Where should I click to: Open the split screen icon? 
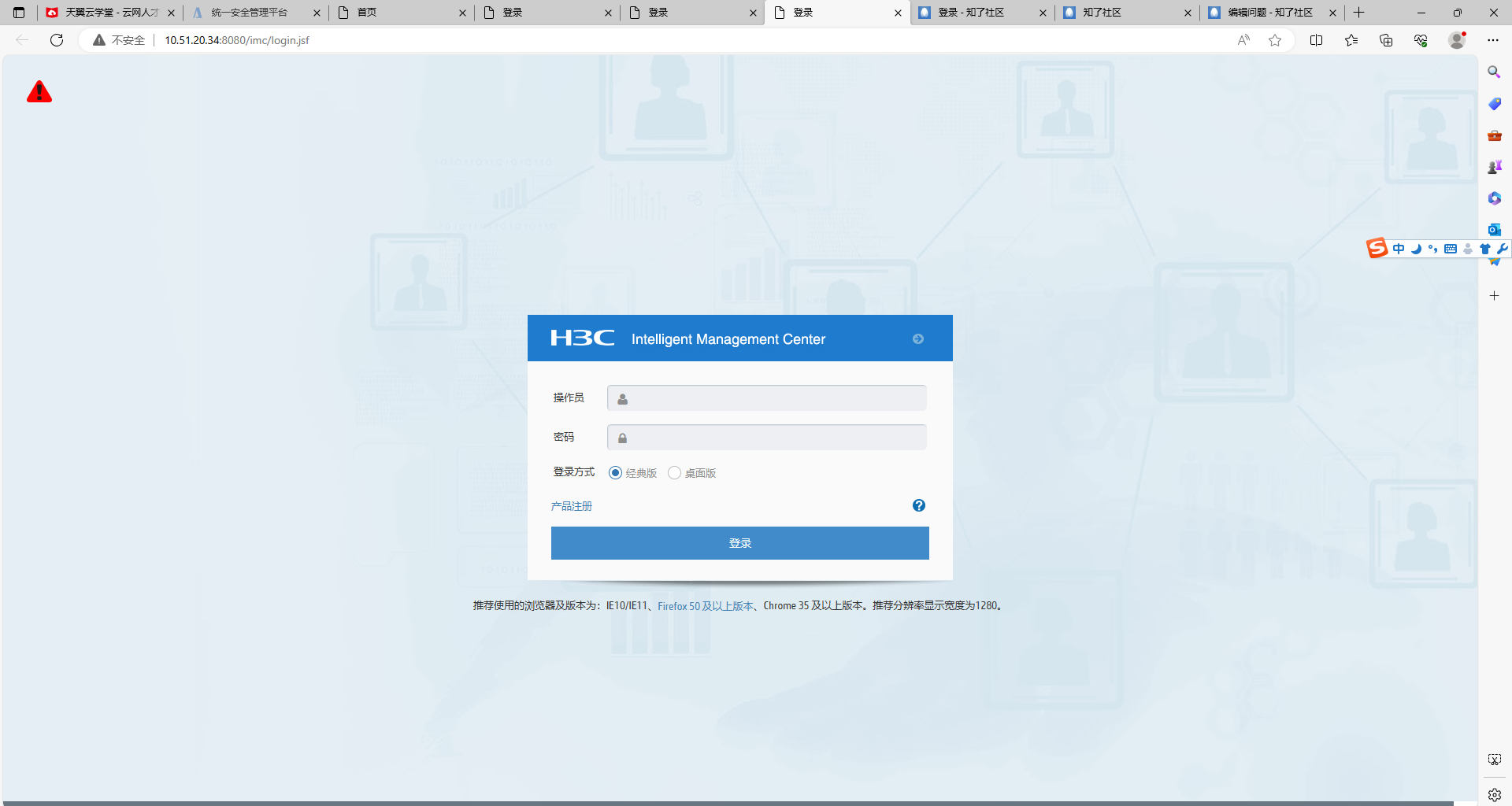click(x=1316, y=40)
